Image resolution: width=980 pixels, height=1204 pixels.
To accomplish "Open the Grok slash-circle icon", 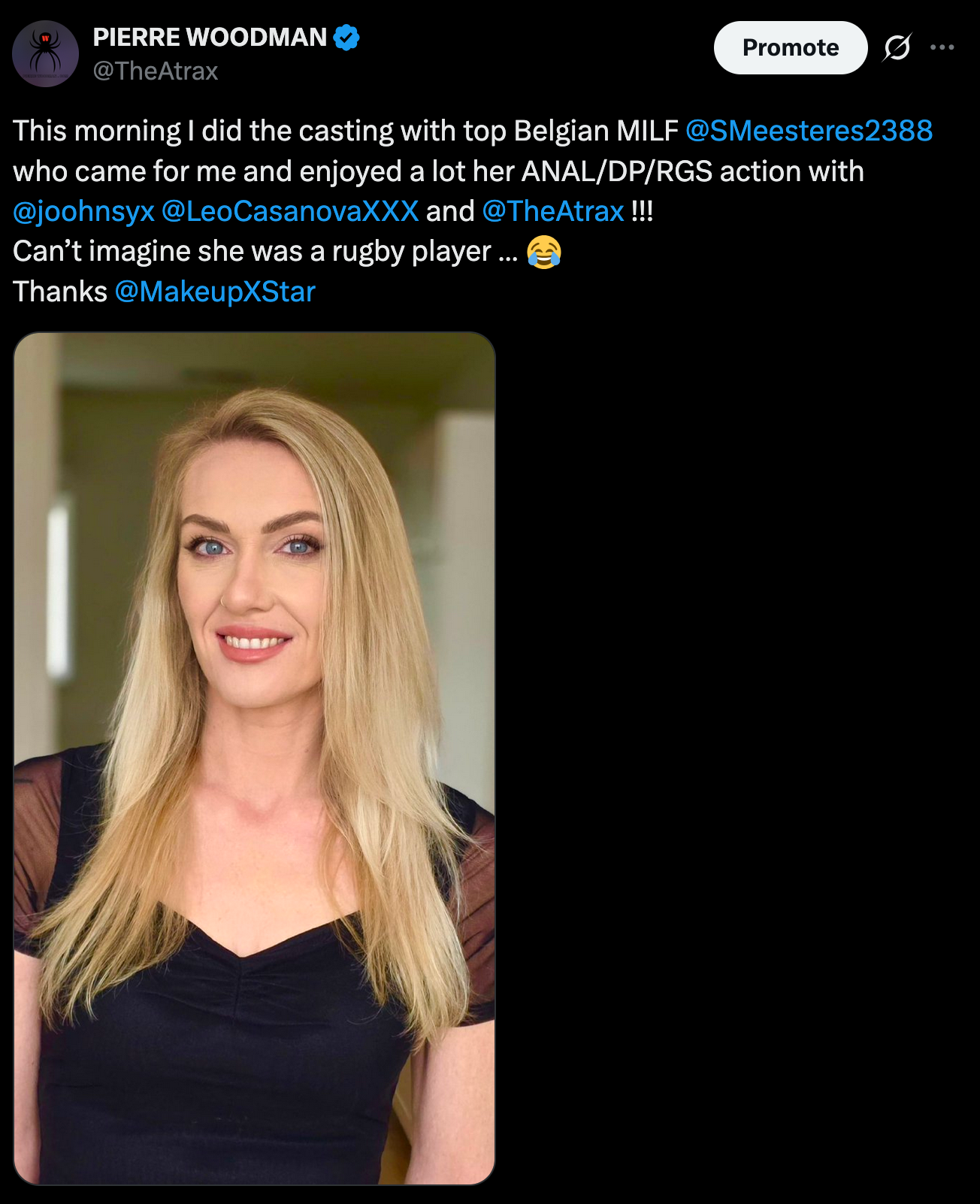I will pyautogui.click(x=897, y=47).
